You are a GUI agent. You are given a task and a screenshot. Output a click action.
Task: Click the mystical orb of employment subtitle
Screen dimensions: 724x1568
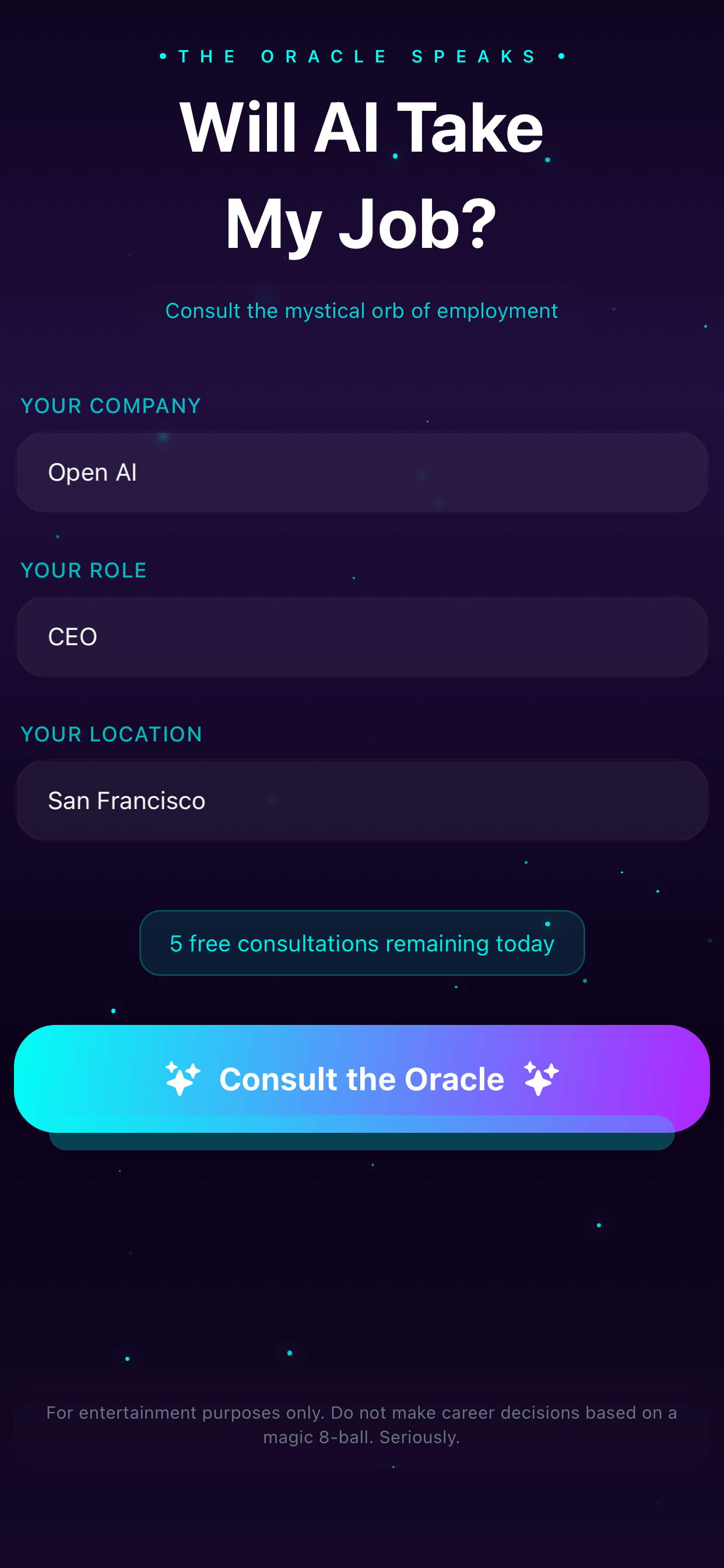[361, 310]
